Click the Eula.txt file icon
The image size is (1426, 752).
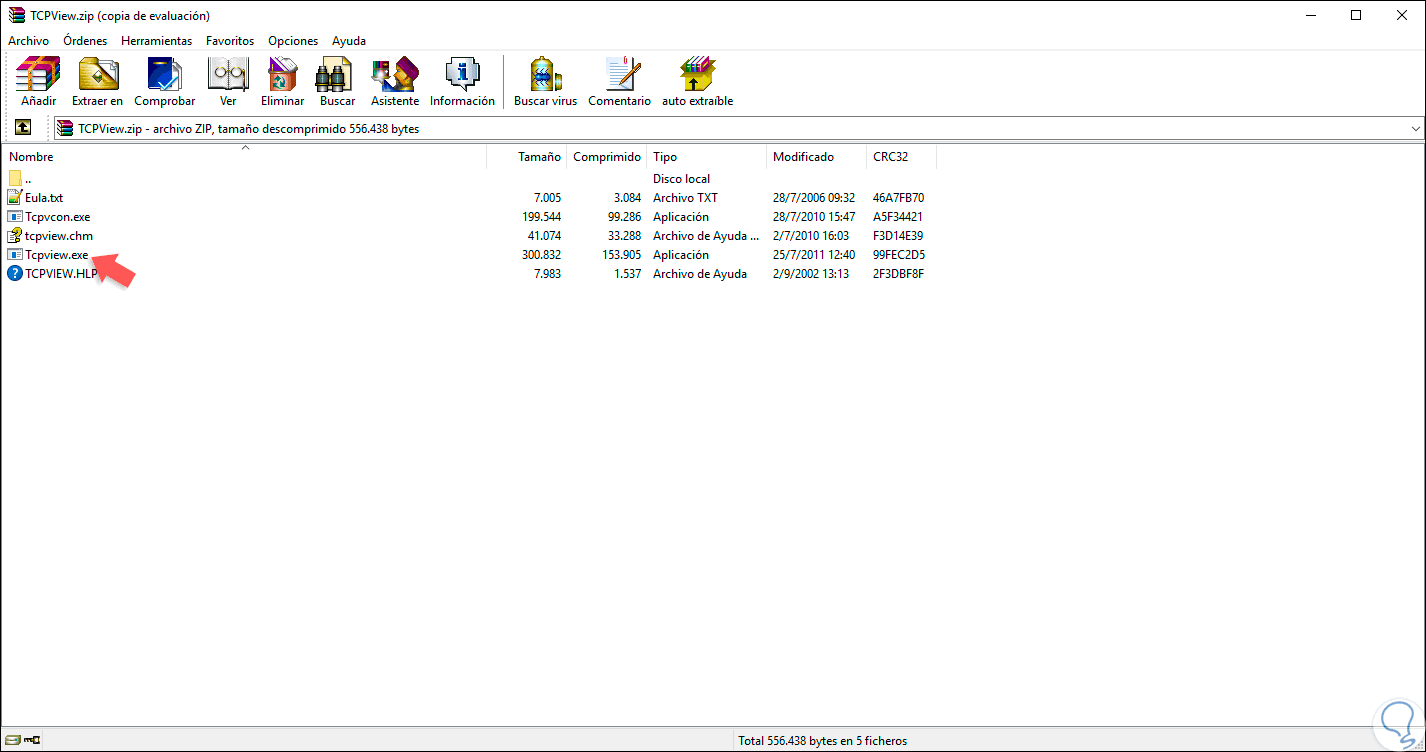pyautogui.click(x=14, y=198)
